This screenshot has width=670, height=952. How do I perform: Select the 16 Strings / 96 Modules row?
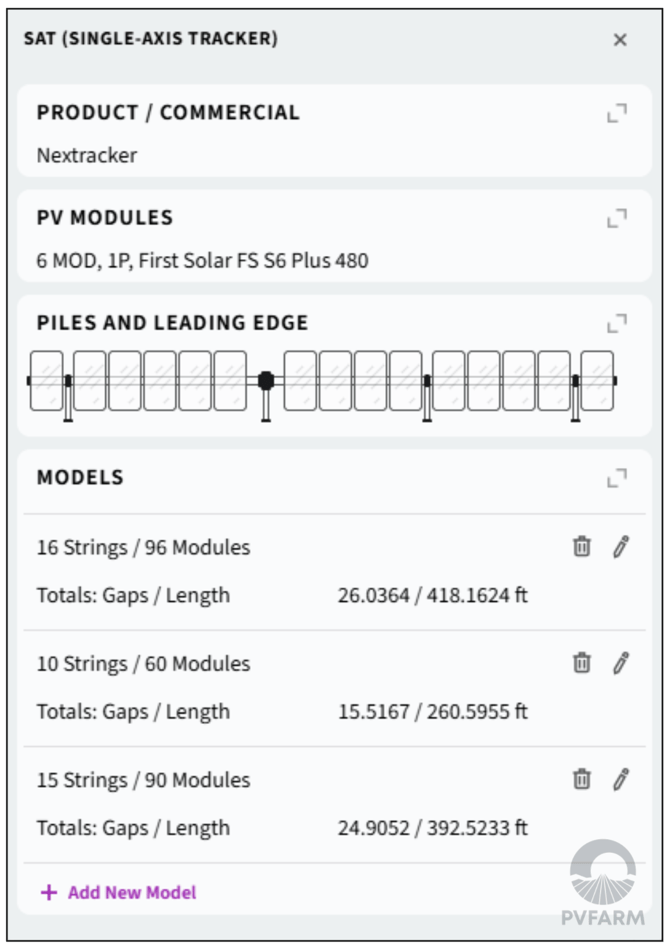(x=143, y=548)
